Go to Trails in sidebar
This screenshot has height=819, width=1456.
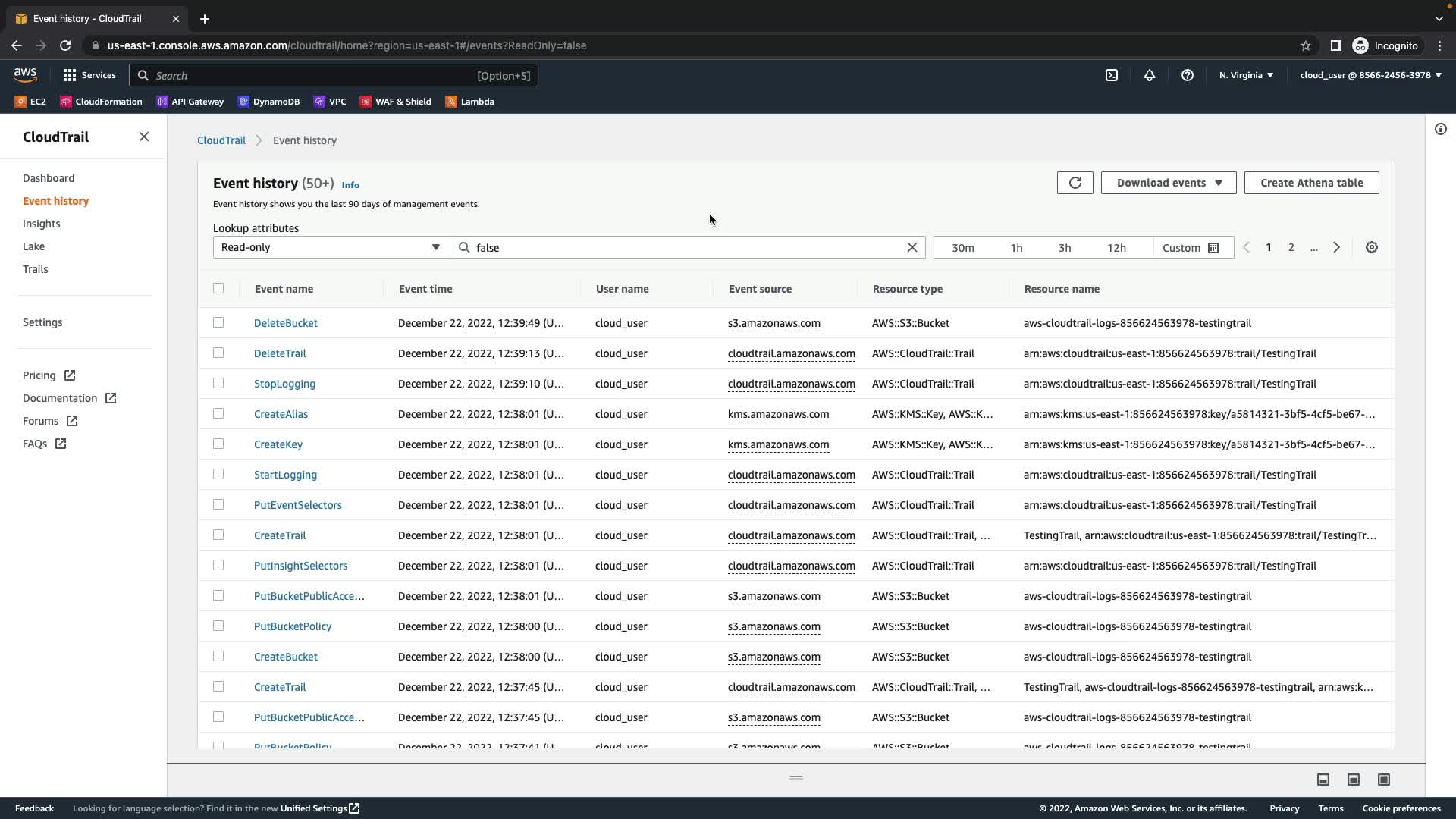click(x=35, y=269)
